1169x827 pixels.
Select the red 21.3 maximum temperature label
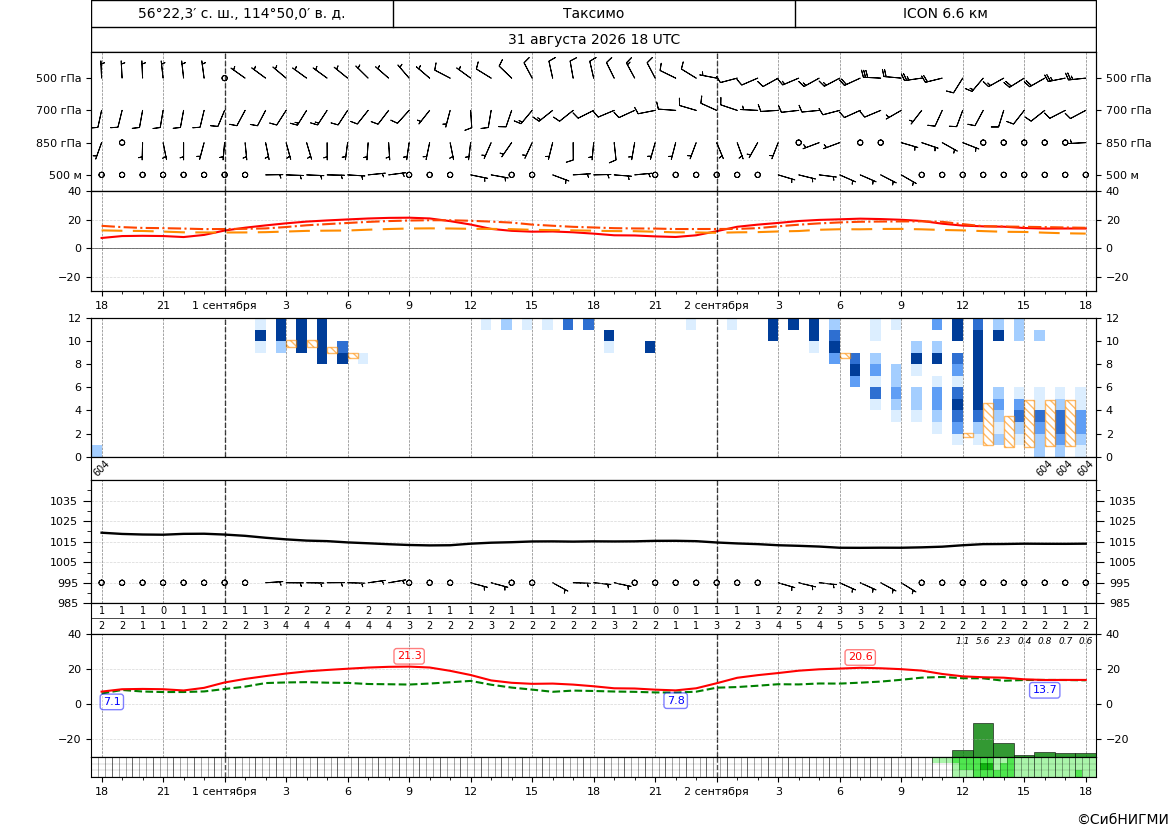point(409,655)
